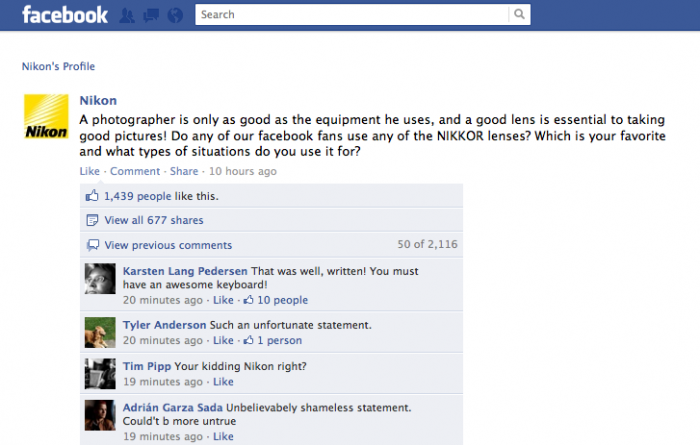This screenshot has width=700, height=445.
Task: Click the Nikon logo profile picture
Action: (46, 119)
